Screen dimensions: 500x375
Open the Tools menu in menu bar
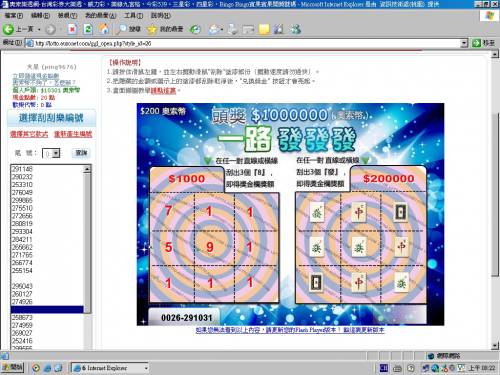click(133, 15)
